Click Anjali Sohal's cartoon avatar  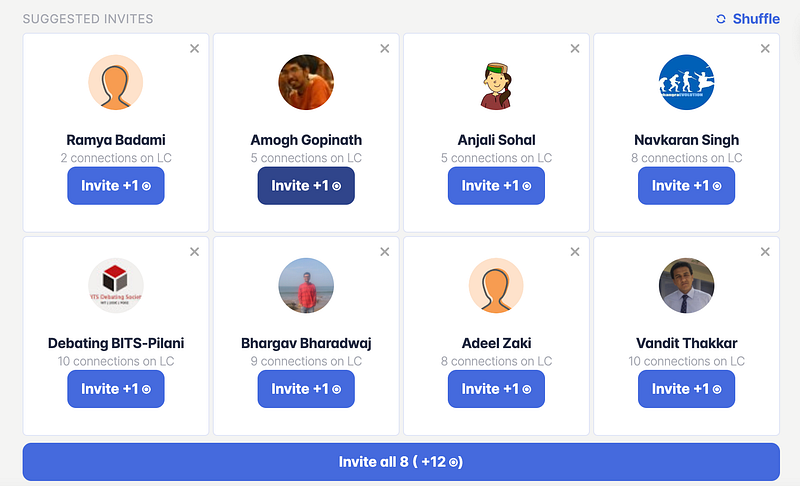[x=496, y=82]
